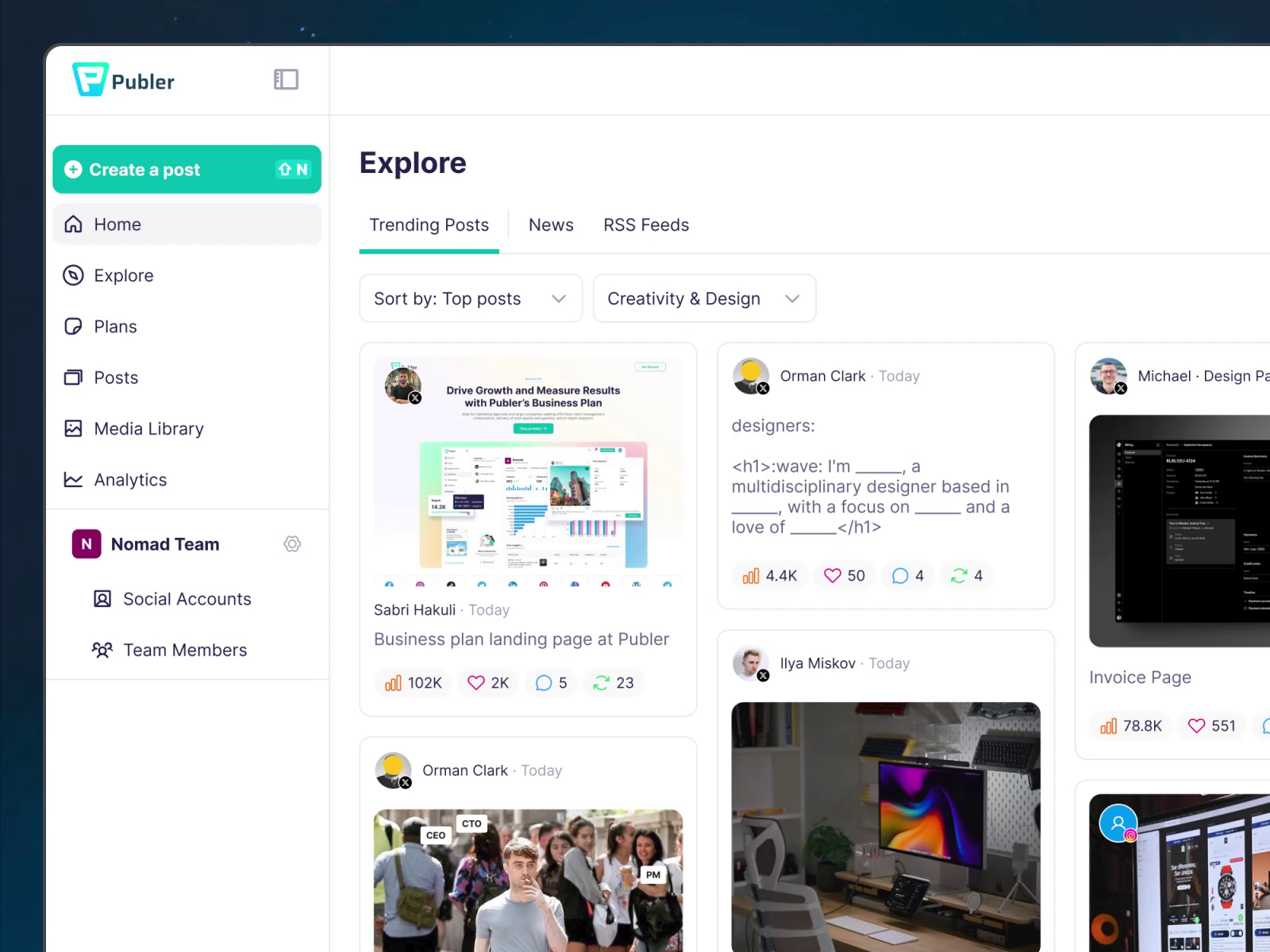Screen dimensions: 1270x952
Task: Click Michael's avatar on the Invoice post
Action: (1109, 376)
